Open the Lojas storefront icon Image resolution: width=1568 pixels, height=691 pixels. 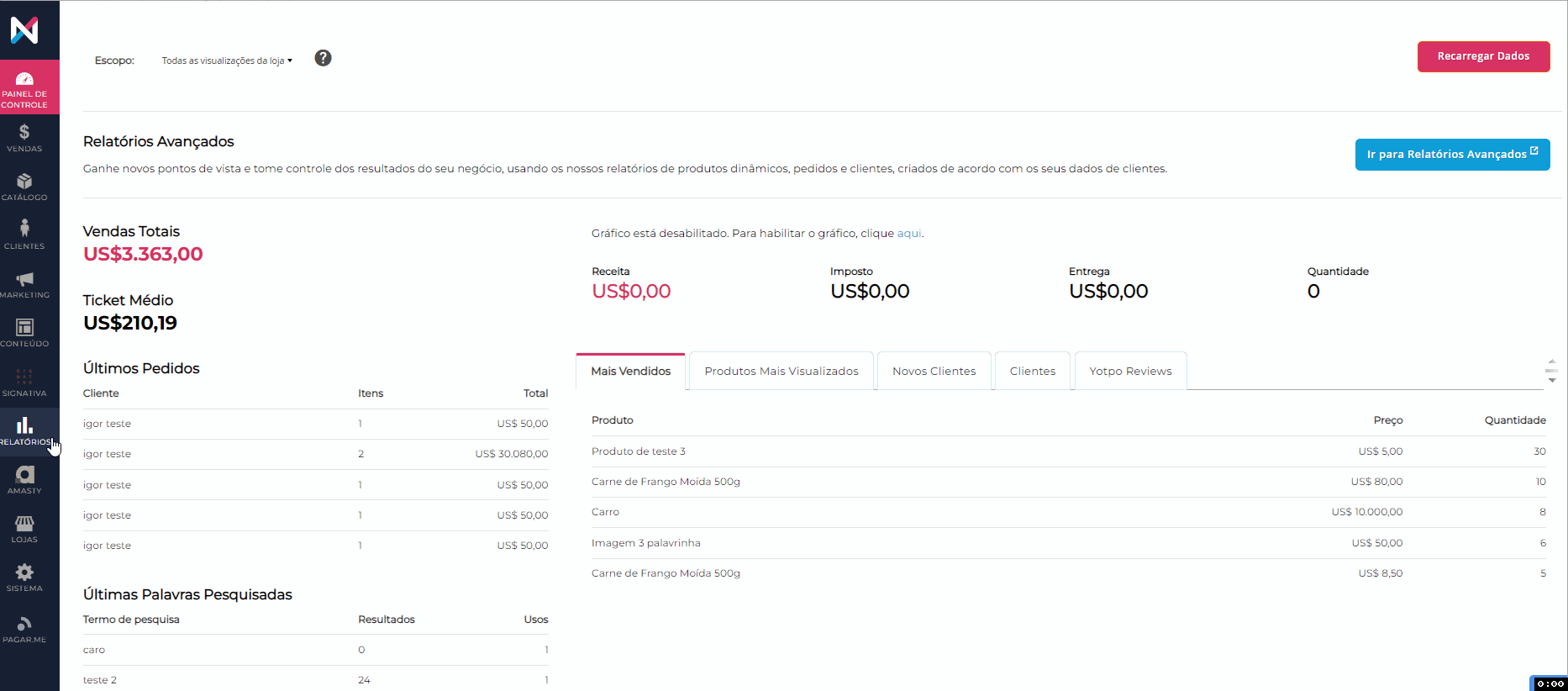pyautogui.click(x=24, y=524)
